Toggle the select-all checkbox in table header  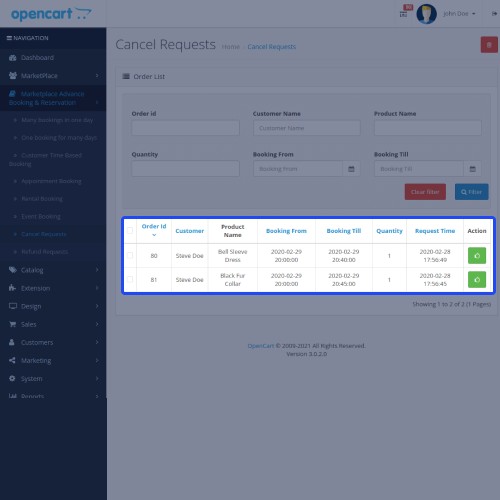click(130, 231)
